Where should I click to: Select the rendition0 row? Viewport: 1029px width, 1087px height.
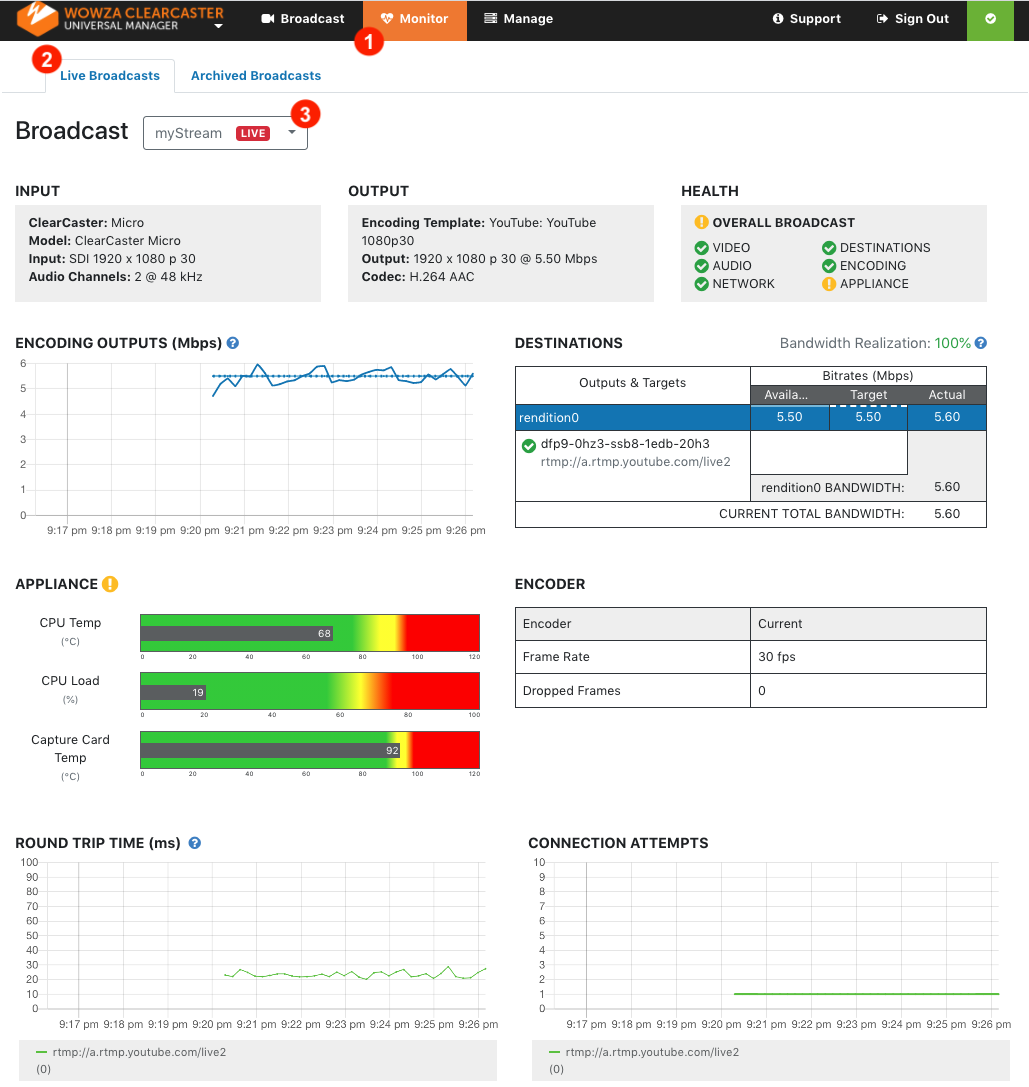tap(750, 417)
